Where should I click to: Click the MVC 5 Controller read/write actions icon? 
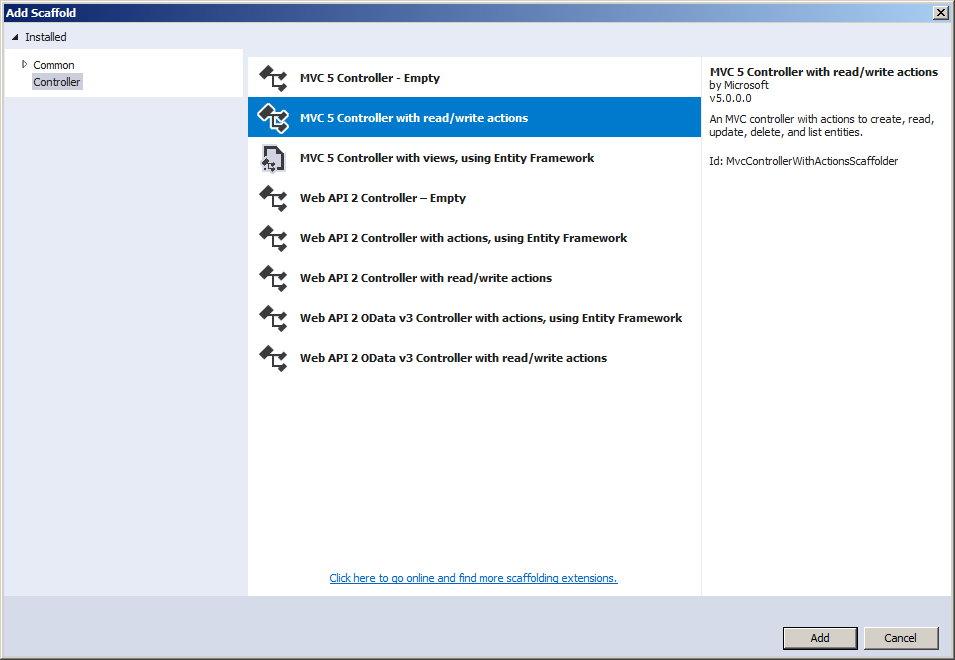pos(273,118)
